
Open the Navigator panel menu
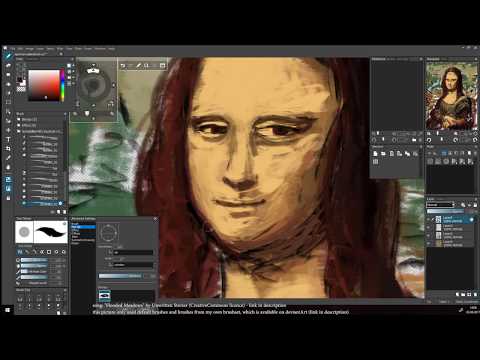click(476, 59)
